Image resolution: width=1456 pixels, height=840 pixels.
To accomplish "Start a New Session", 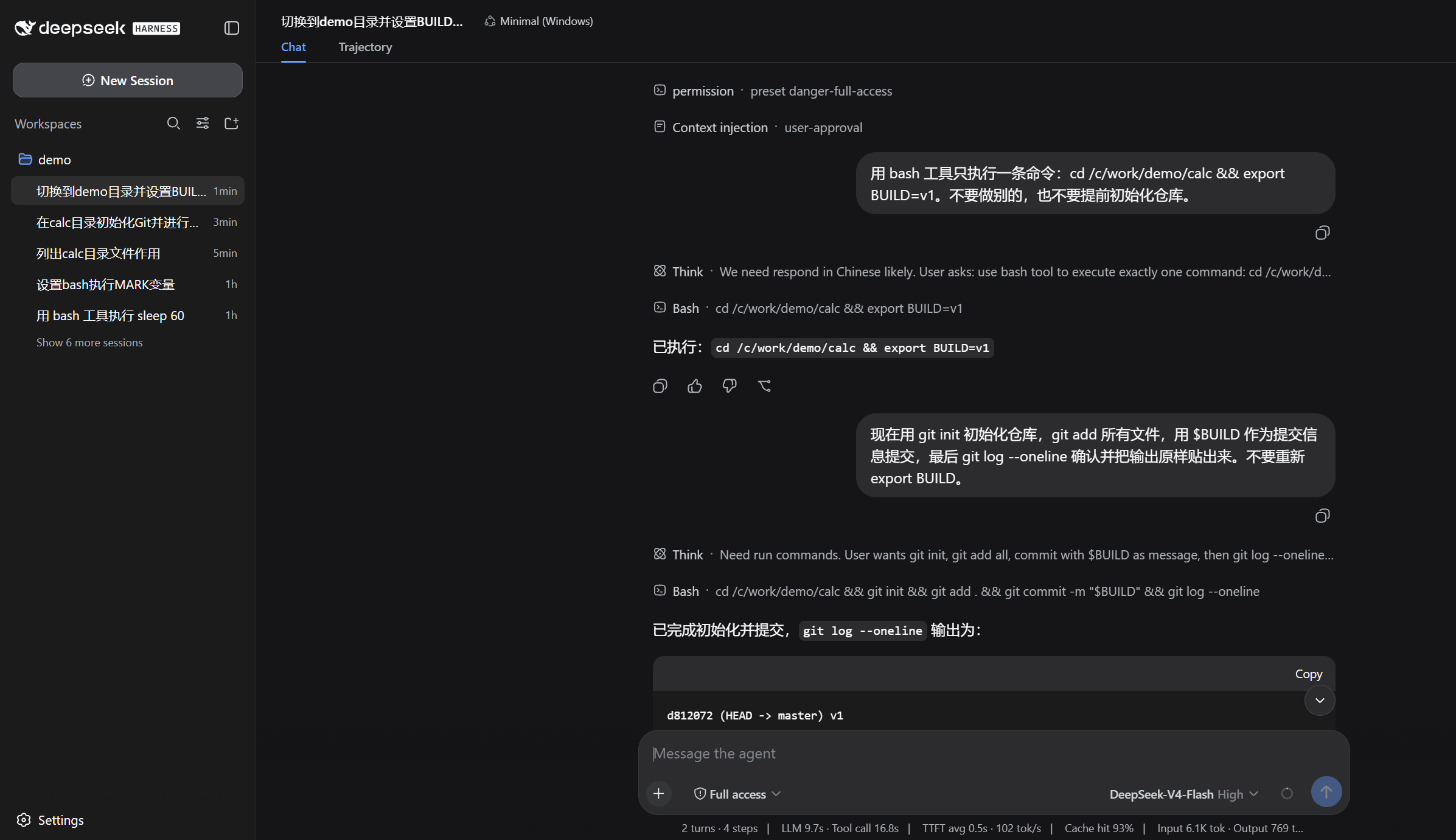I will click(x=128, y=80).
